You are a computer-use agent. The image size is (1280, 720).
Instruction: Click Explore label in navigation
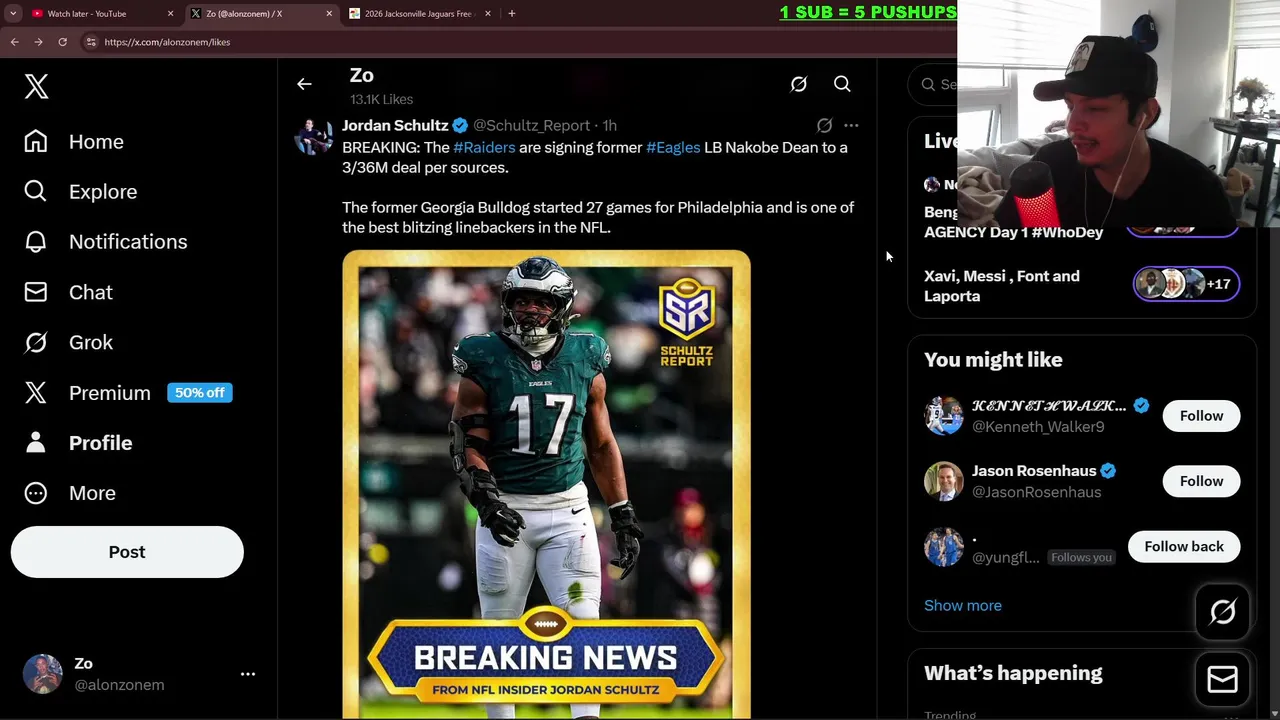tap(103, 192)
